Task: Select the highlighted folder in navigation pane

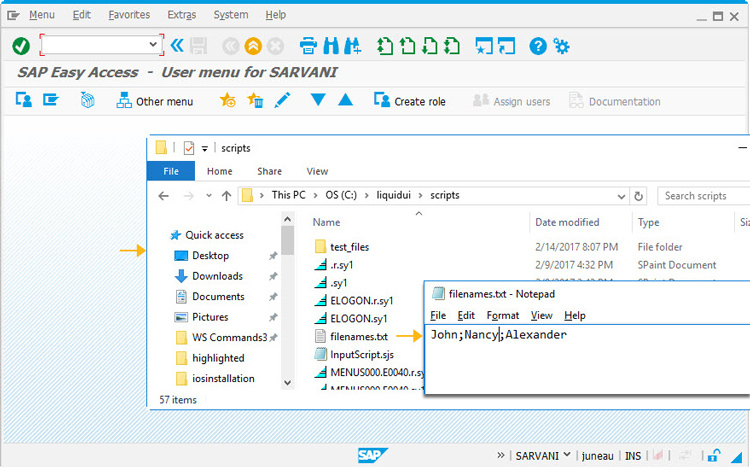Action: pyautogui.click(x=218, y=358)
